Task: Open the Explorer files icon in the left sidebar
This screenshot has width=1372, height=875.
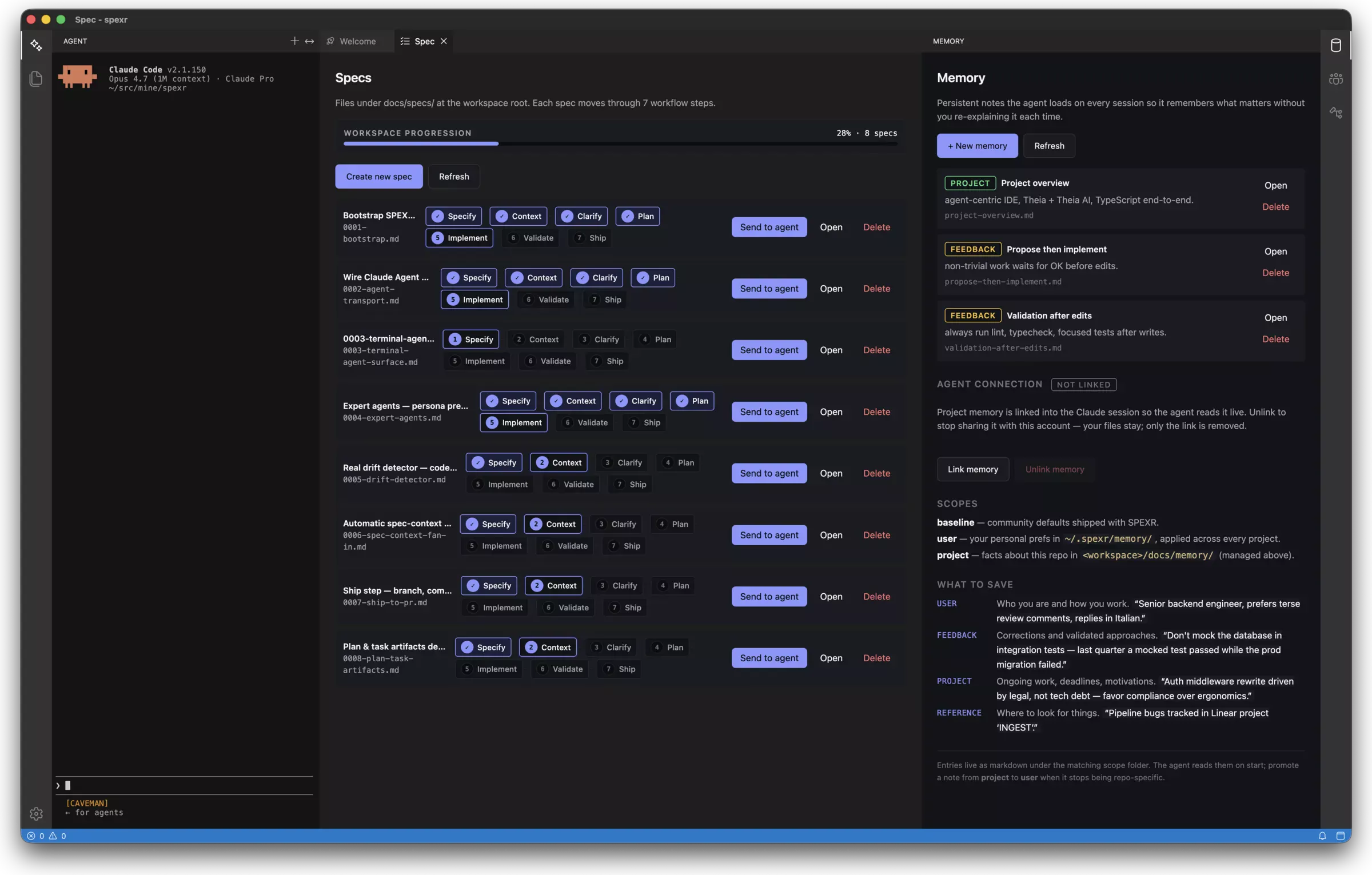Action: pos(36,78)
